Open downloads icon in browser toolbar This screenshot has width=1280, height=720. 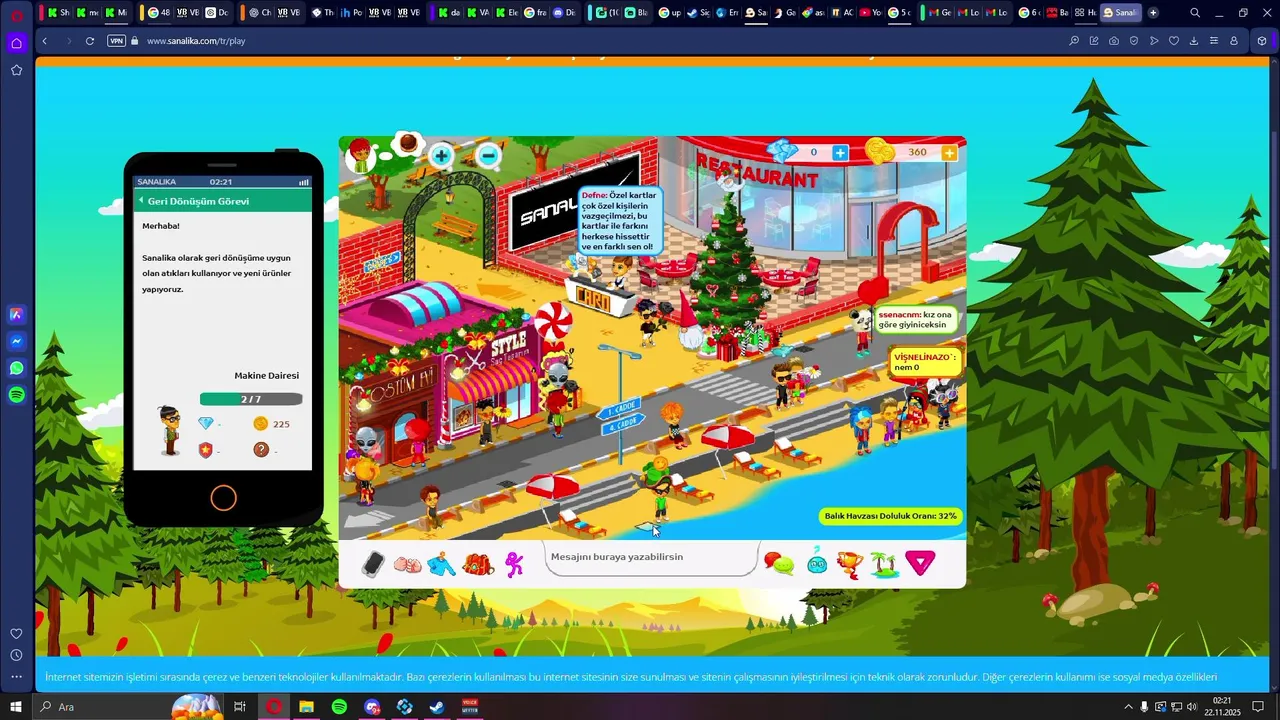click(x=1194, y=41)
